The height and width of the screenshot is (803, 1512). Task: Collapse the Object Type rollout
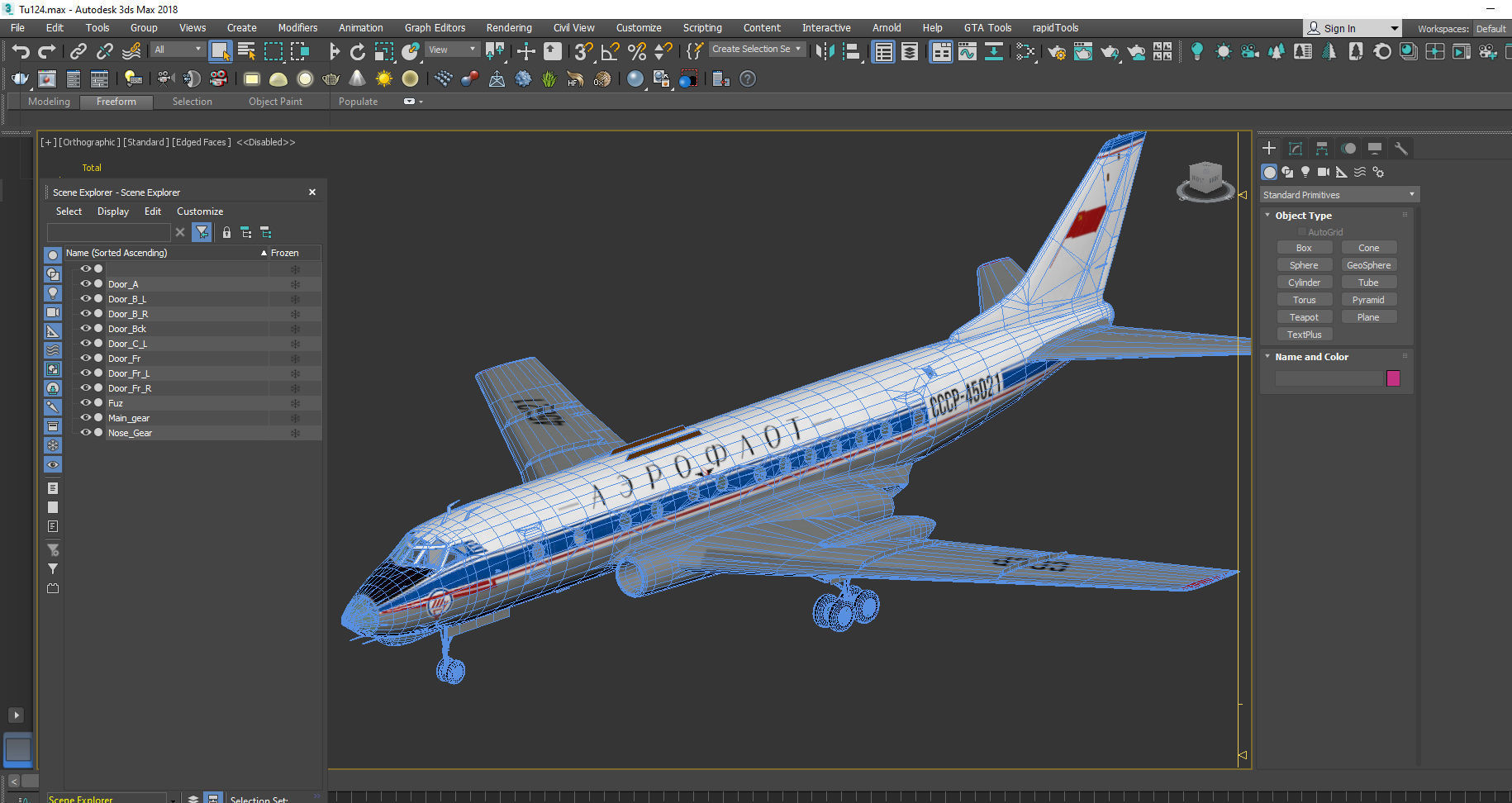pos(1268,215)
